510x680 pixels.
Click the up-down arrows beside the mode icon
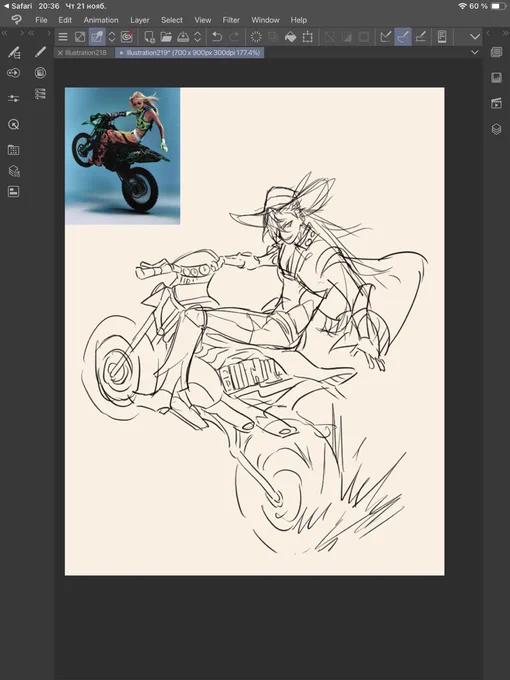(111, 37)
